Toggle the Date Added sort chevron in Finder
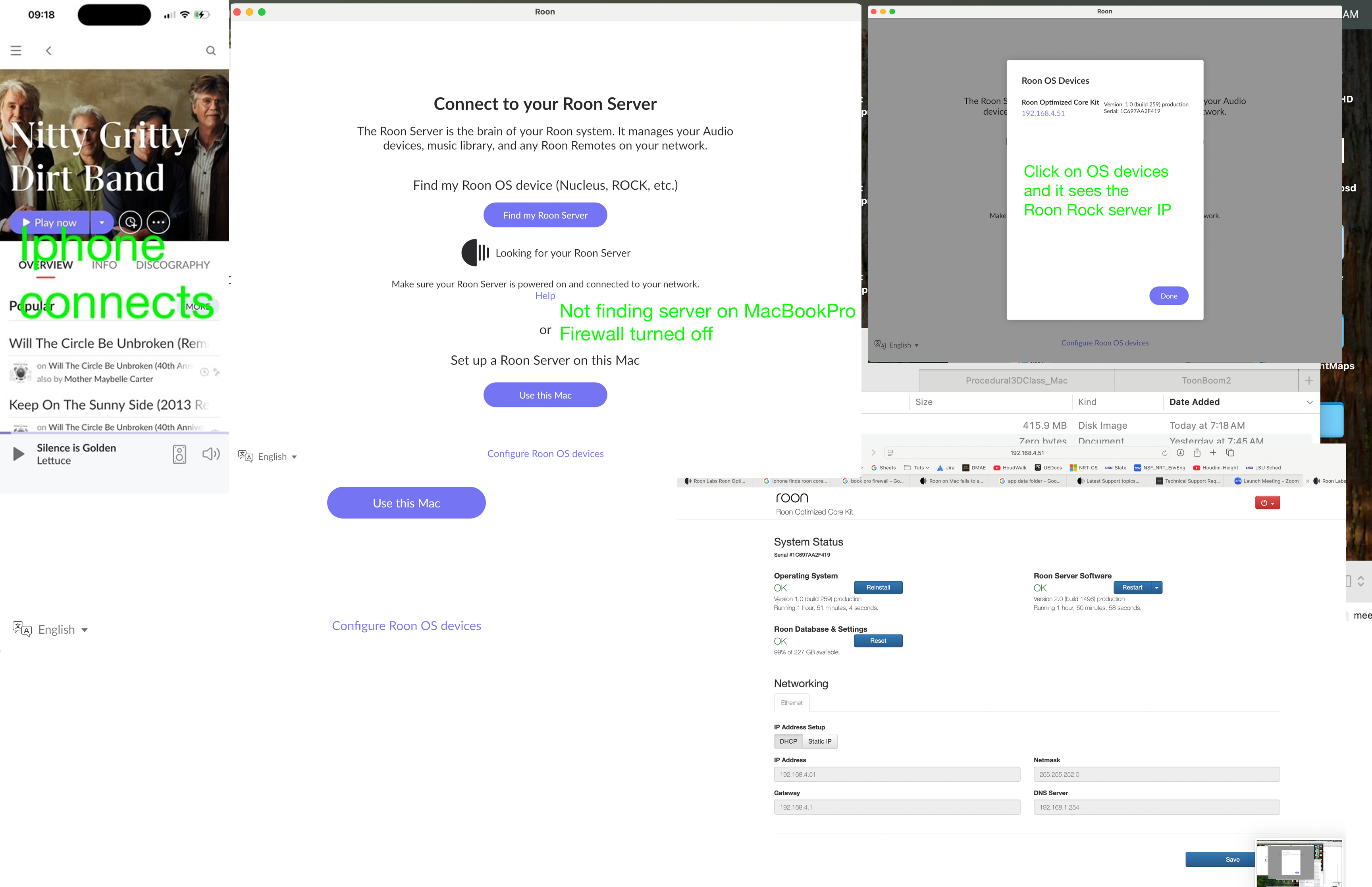Viewport: 1372px width, 887px height. (1309, 402)
